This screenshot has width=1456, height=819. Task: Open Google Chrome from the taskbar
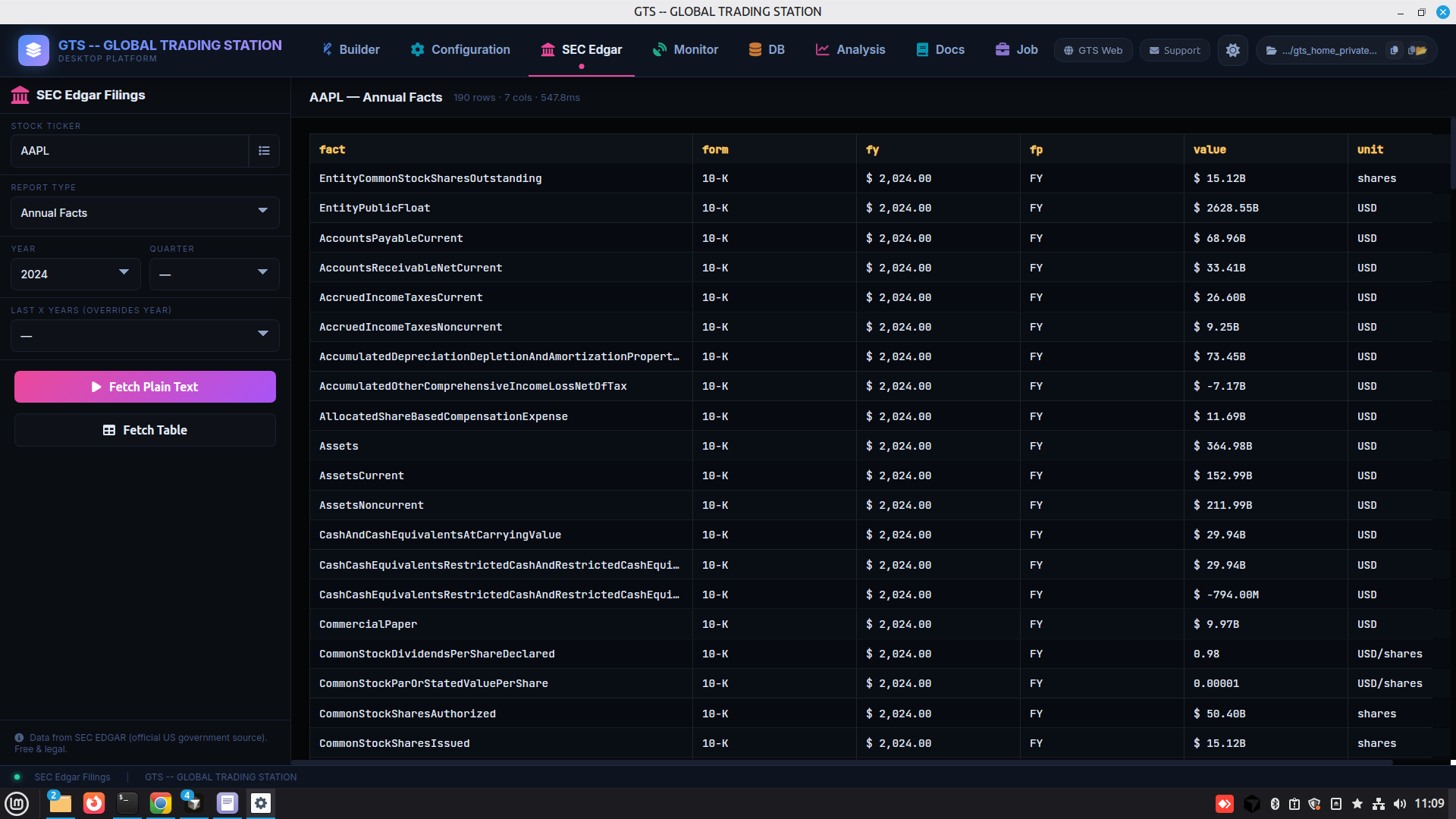tap(161, 803)
